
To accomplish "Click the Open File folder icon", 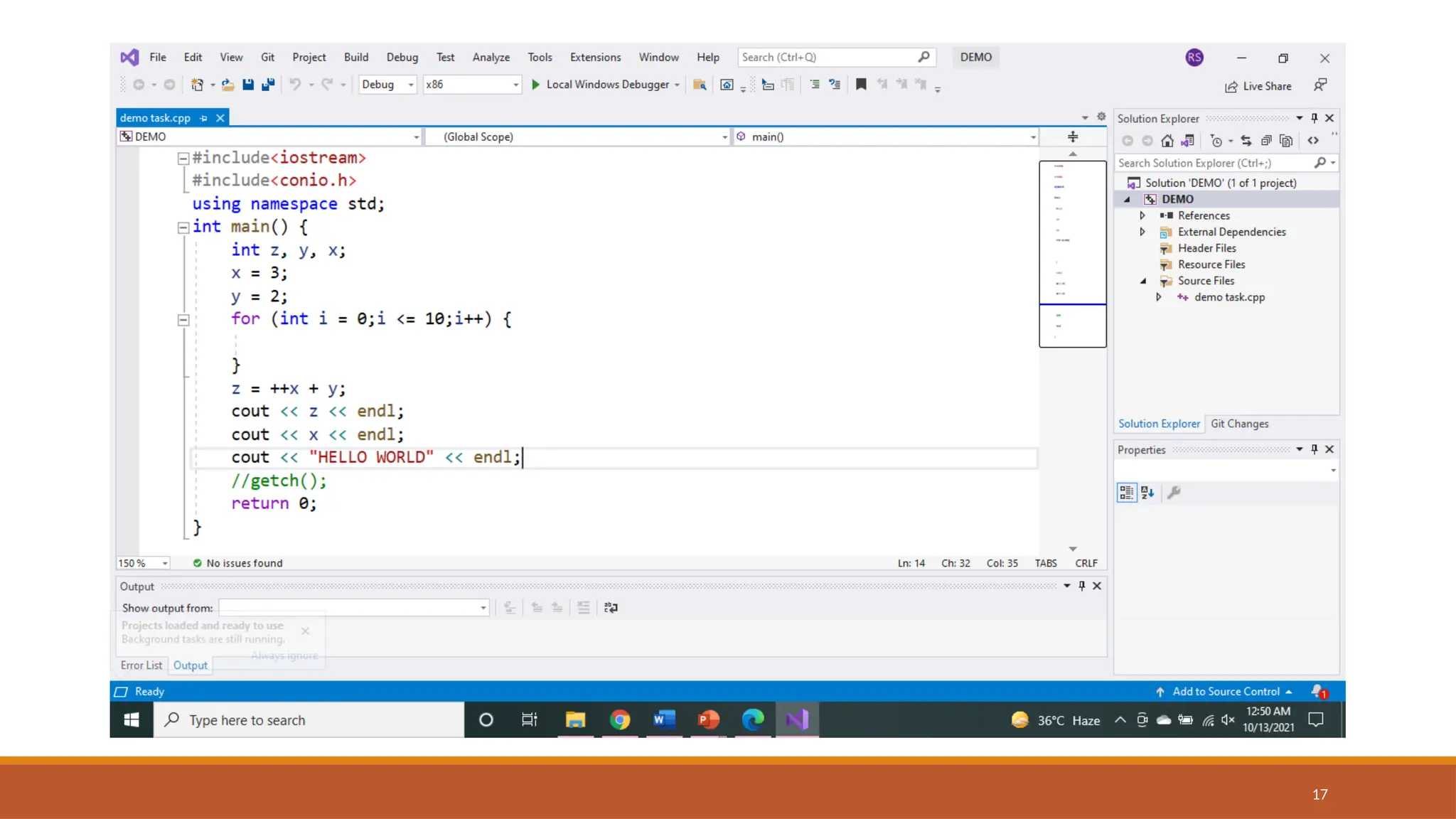I will point(227,85).
